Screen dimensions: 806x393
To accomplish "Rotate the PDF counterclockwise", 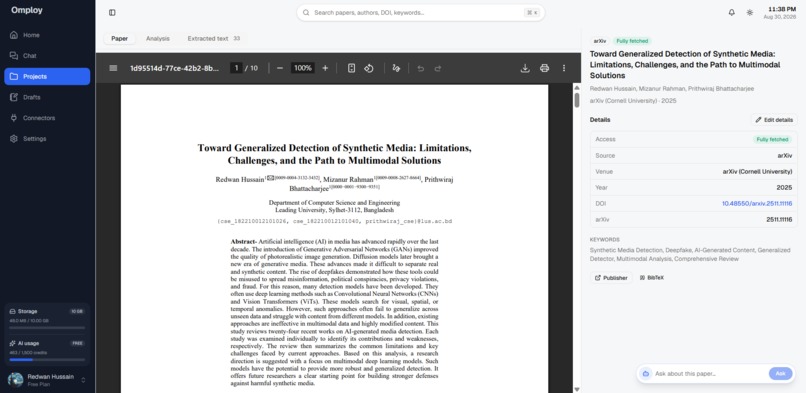I will 369,68.
